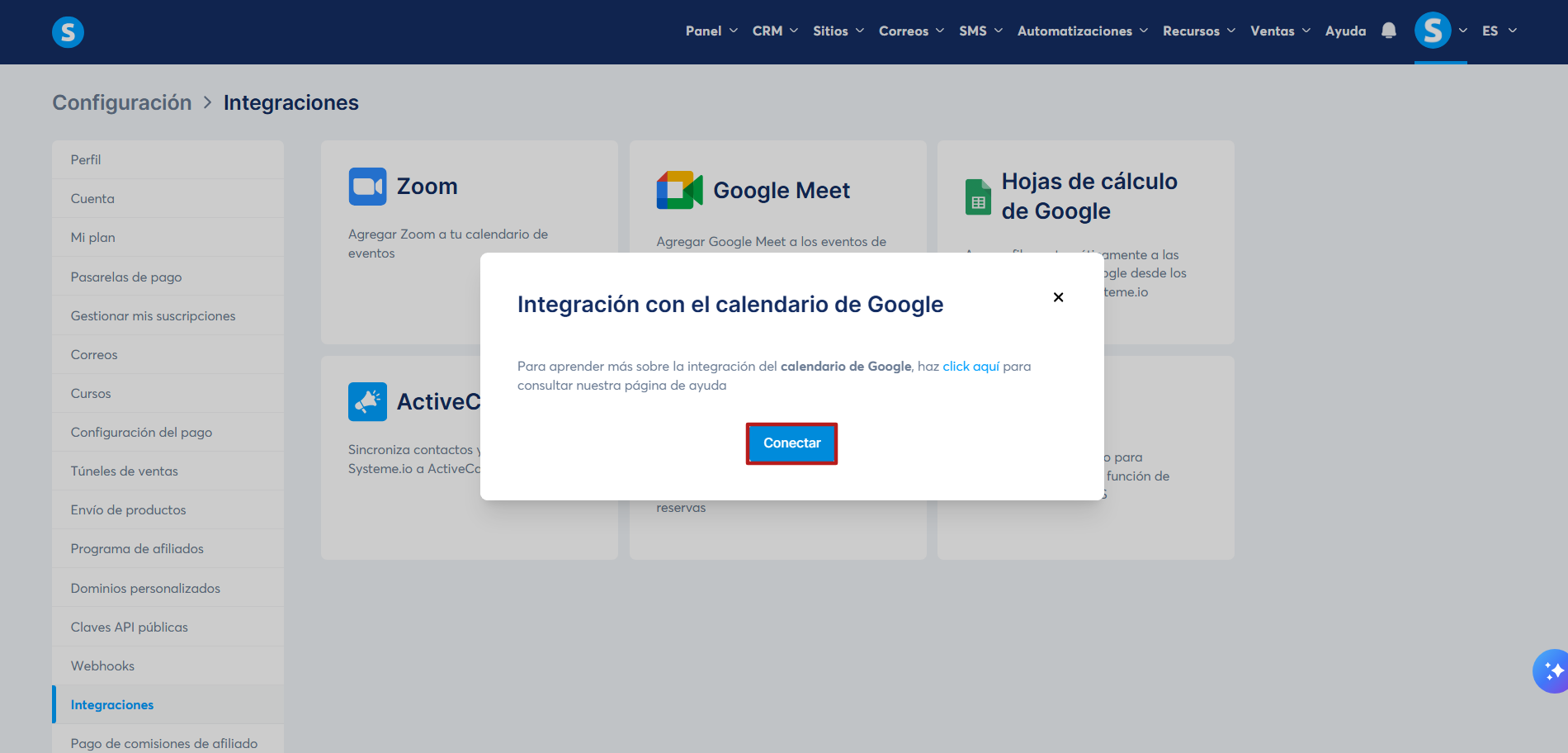Open Webhooks settings

tap(168, 665)
